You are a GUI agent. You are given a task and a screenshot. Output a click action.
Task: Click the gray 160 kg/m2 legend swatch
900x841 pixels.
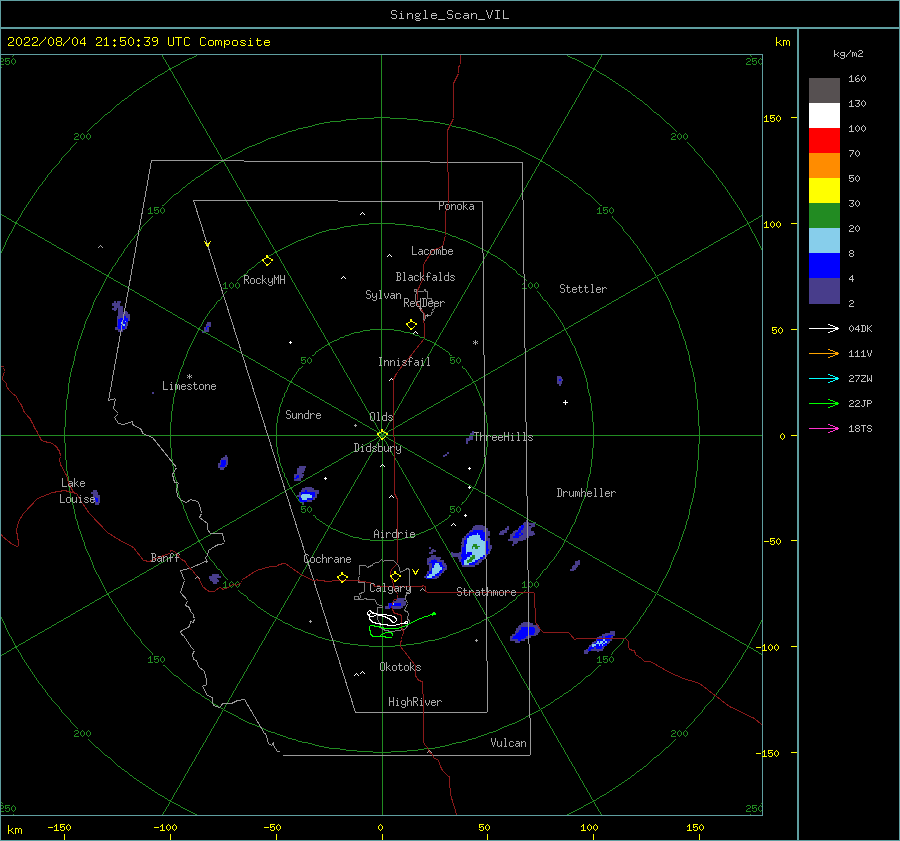tap(824, 90)
